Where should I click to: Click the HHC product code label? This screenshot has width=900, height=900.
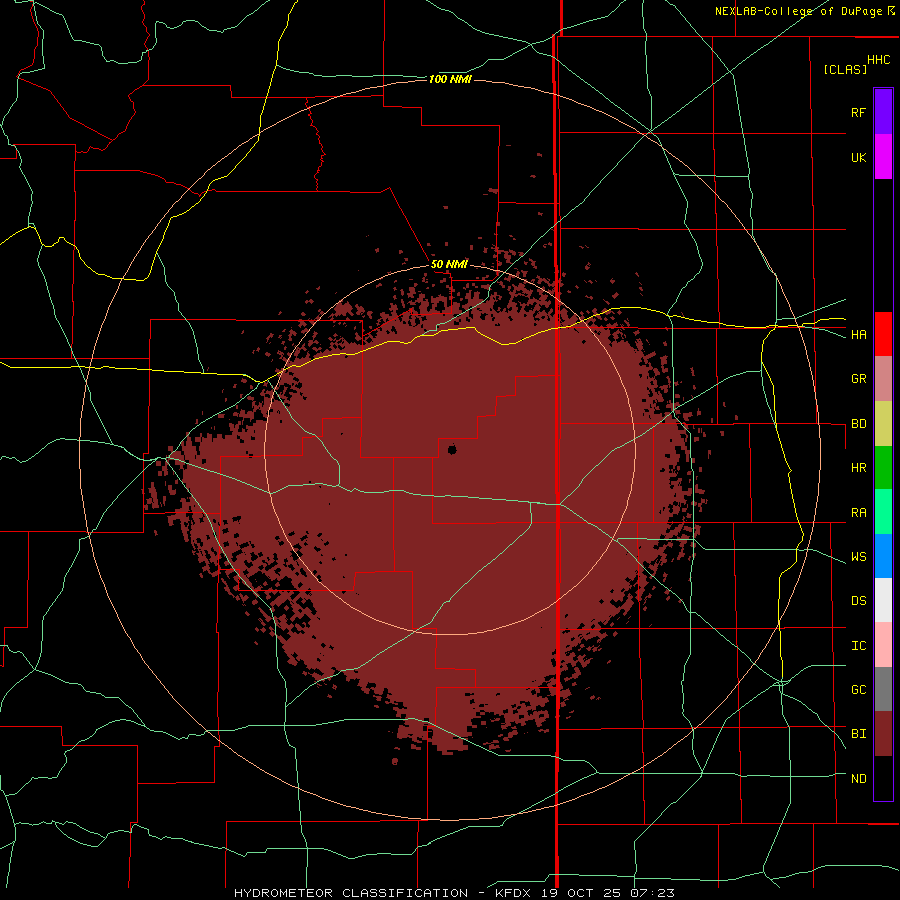pos(878,60)
